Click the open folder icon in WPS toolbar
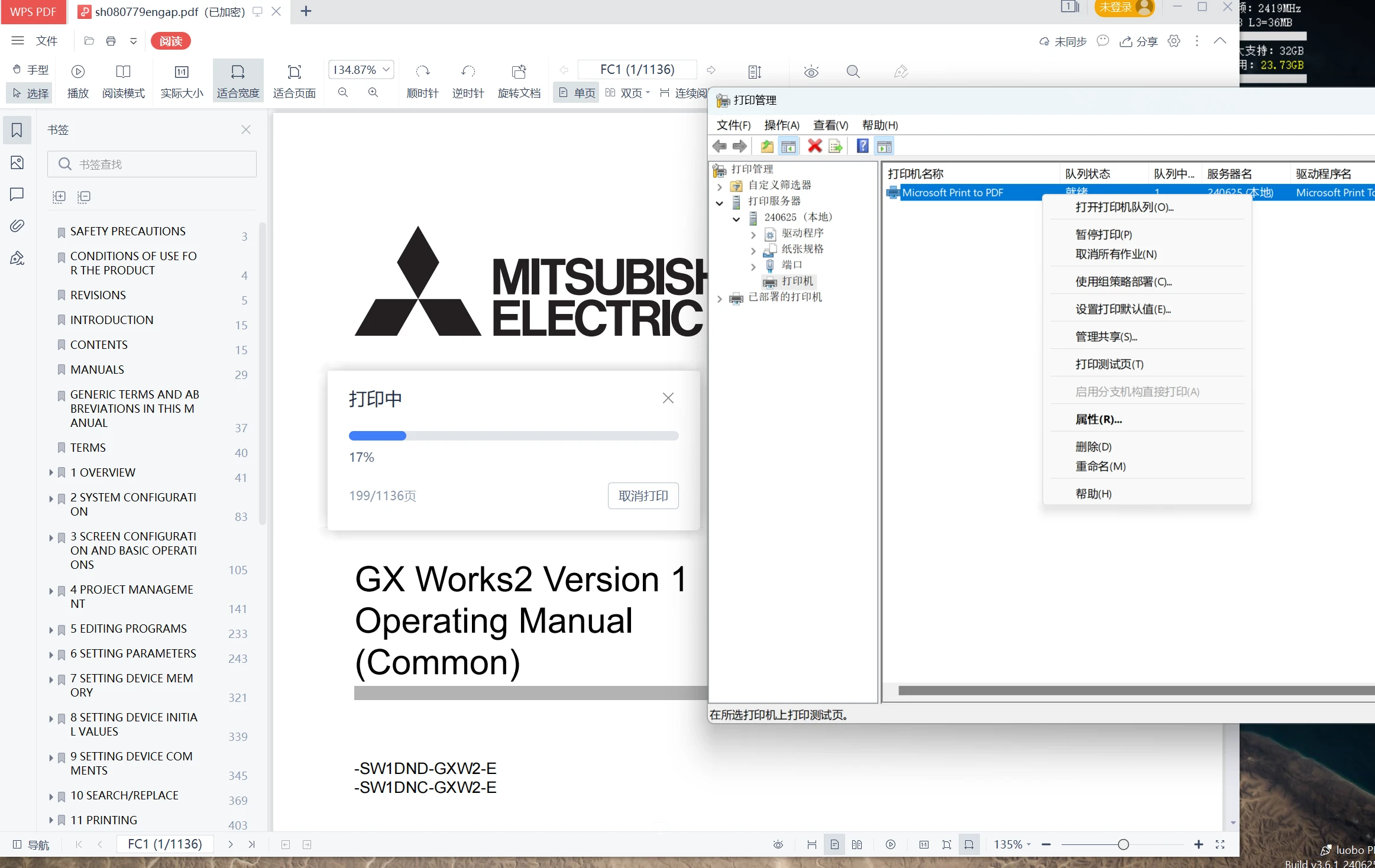Viewport: 1375px width, 868px height. tap(89, 41)
